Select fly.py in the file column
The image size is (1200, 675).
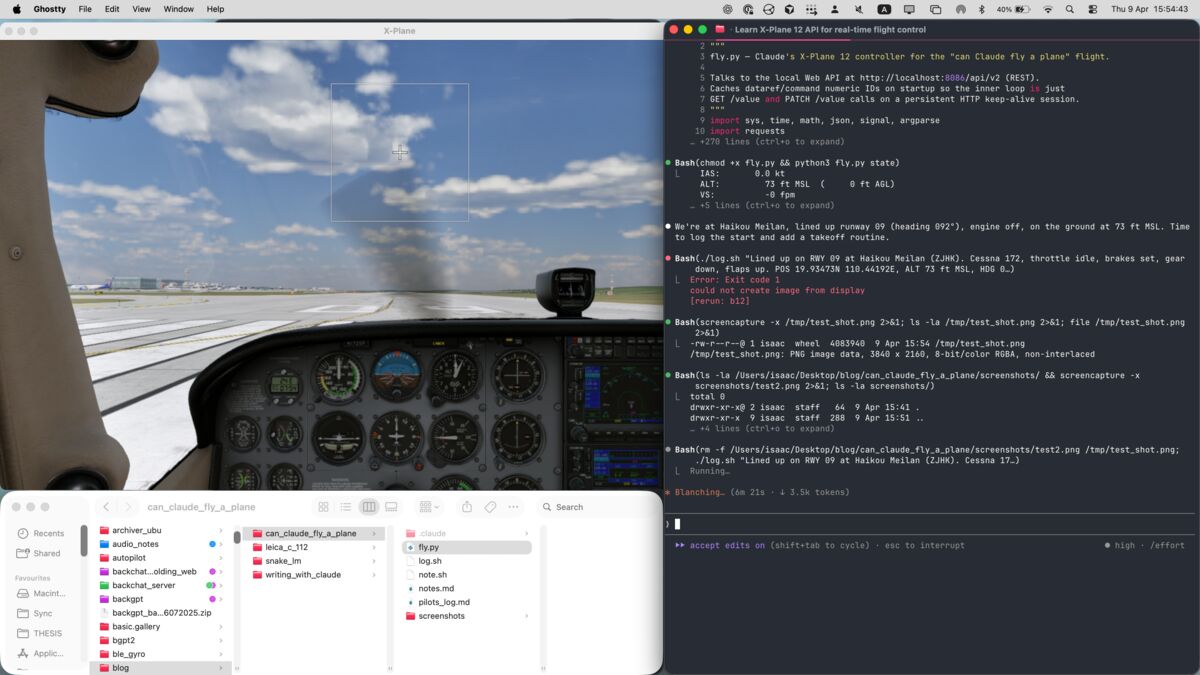(430, 546)
